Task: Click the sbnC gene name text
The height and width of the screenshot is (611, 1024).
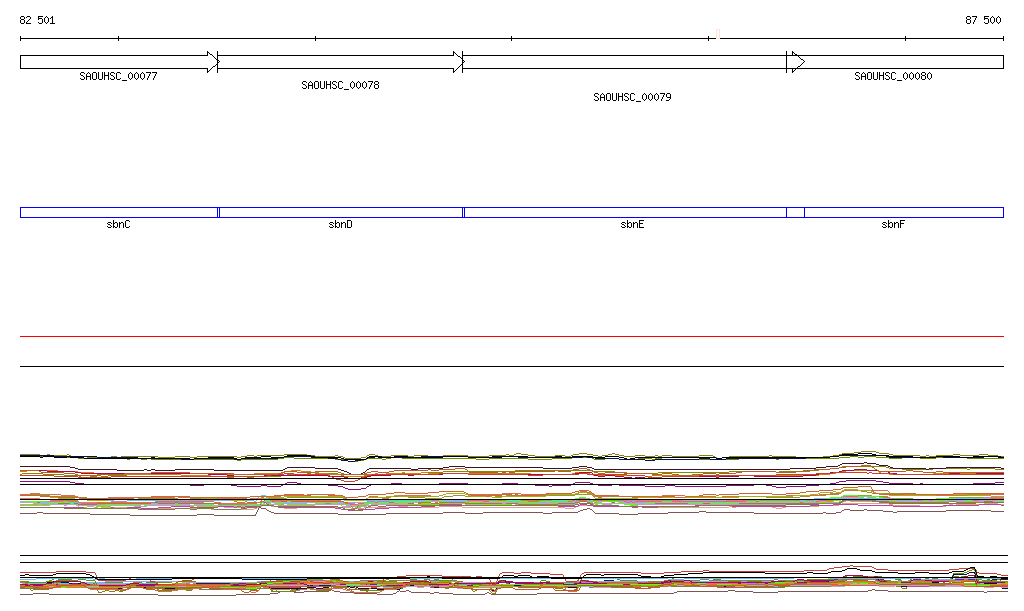Action: coord(118,225)
